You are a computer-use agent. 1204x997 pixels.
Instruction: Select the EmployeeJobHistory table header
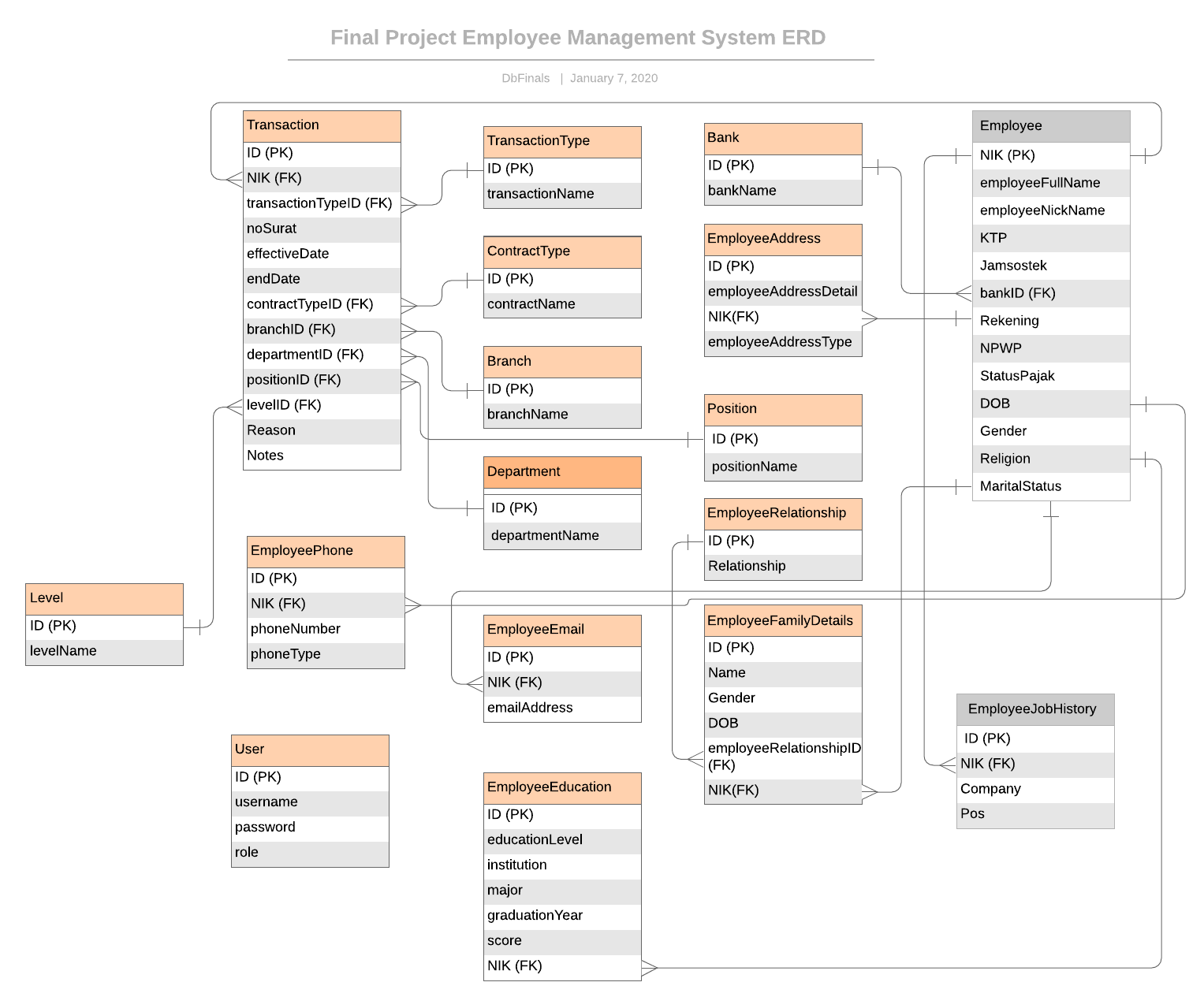click(1035, 709)
